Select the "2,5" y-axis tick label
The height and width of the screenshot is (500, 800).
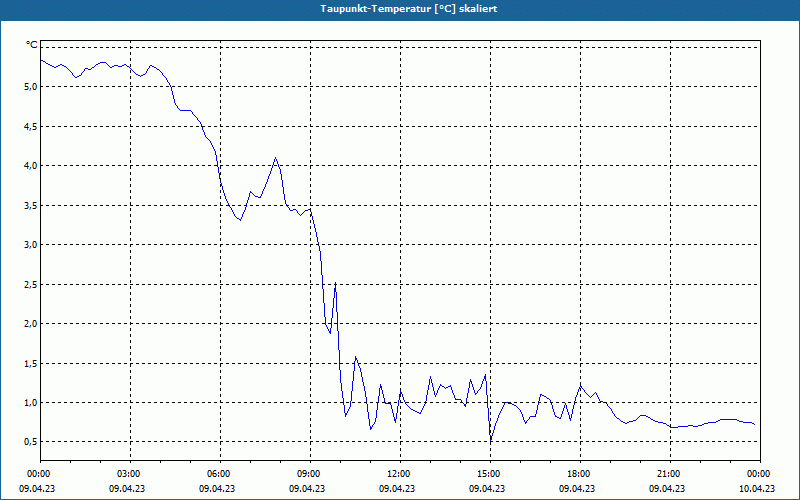tap(31, 285)
